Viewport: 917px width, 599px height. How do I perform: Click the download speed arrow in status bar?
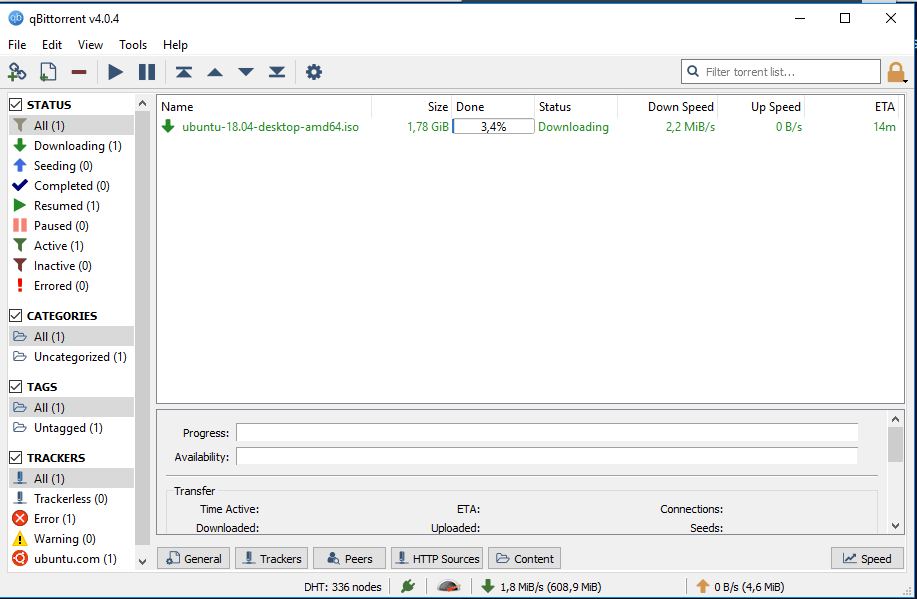[x=488, y=586]
